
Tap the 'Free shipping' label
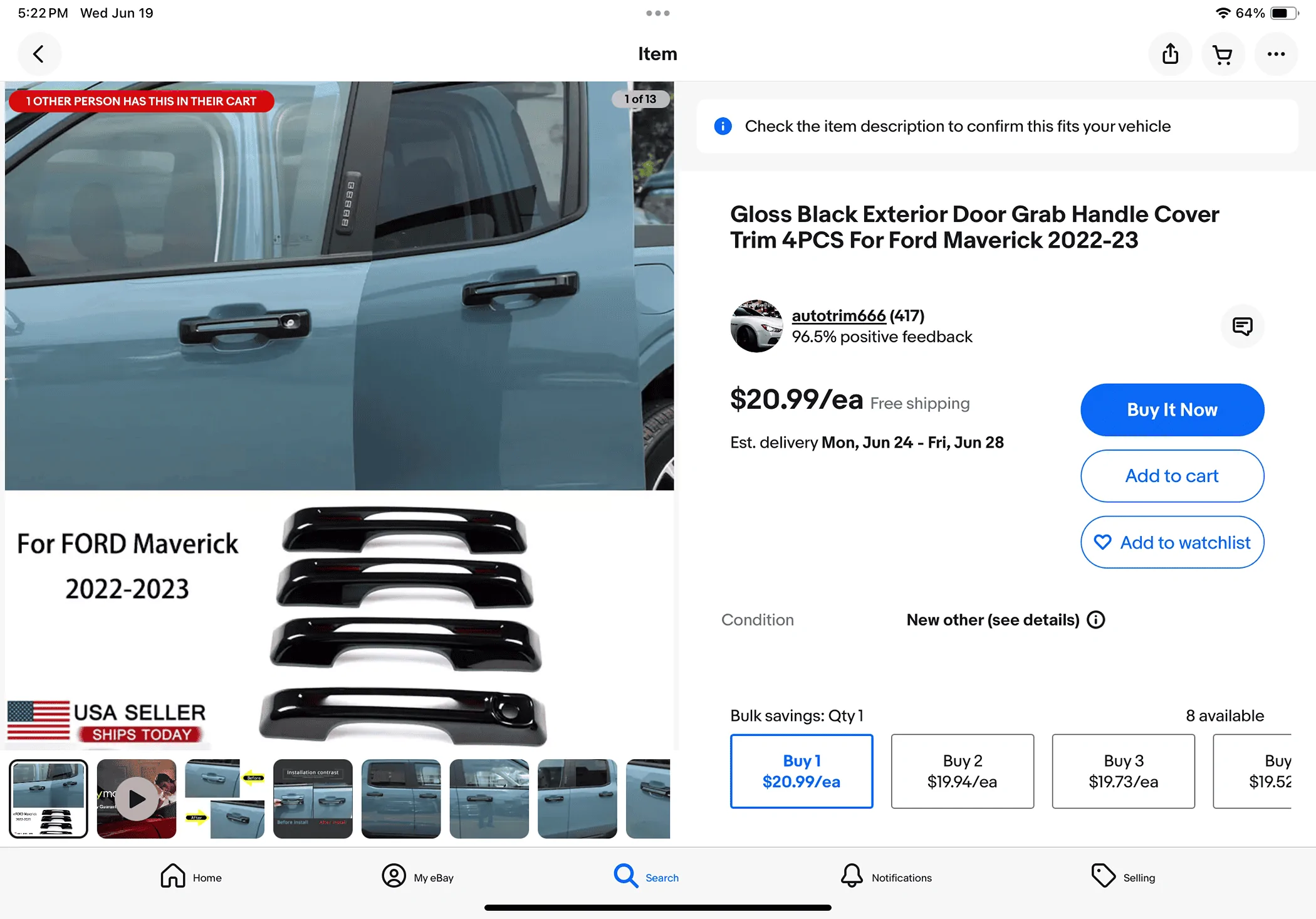coord(920,403)
